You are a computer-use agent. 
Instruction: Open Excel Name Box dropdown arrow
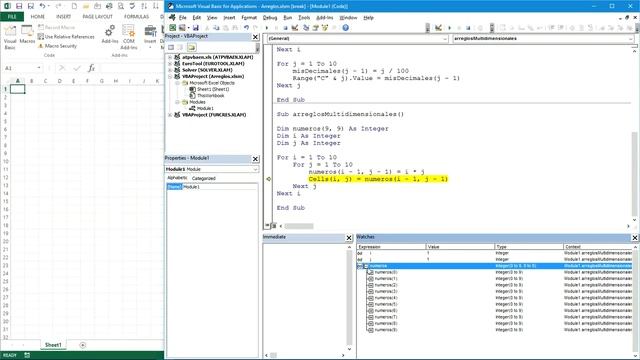click(39, 68)
